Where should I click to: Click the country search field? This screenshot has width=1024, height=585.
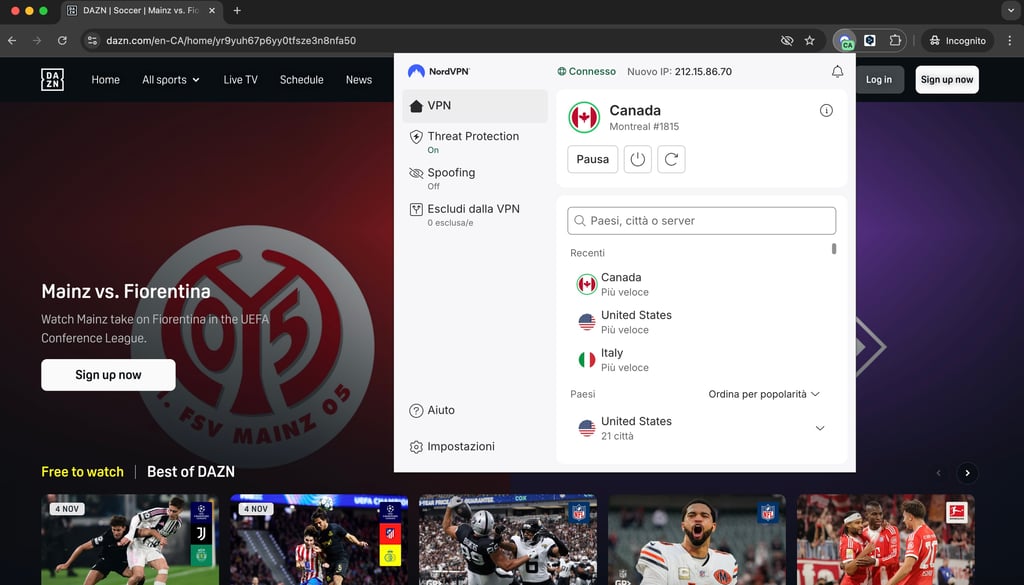(701, 221)
